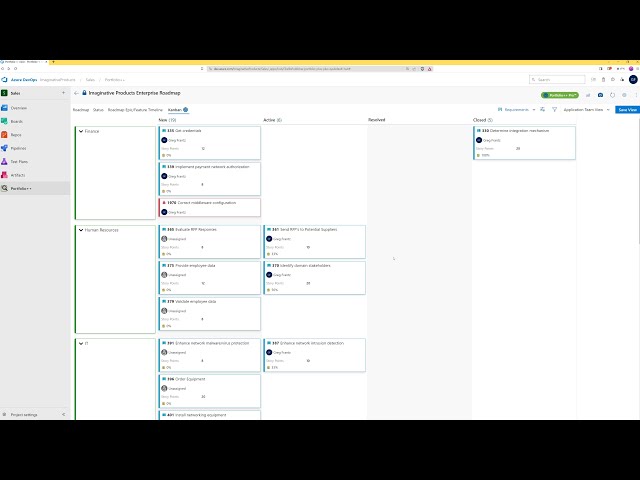Screen dimensions: 640x480
Task: Open card Validate employee data
Action: tap(210, 313)
